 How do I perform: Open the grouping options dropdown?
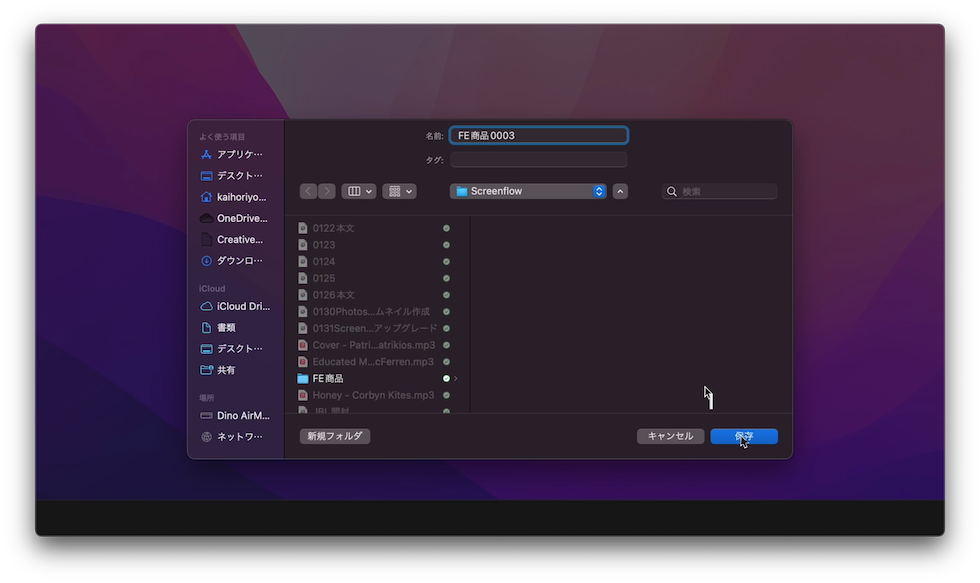399,191
